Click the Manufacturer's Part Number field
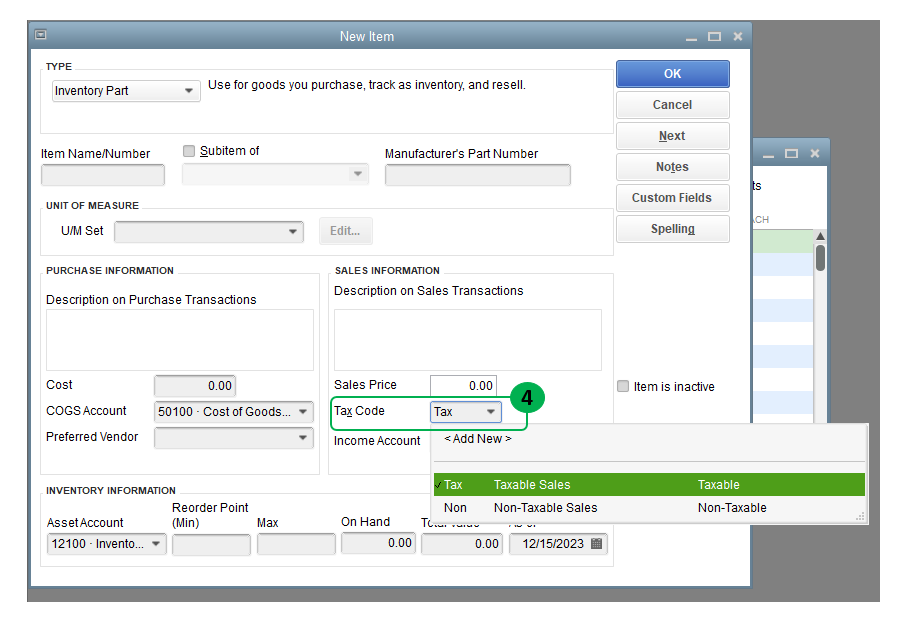 (x=478, y=175)
